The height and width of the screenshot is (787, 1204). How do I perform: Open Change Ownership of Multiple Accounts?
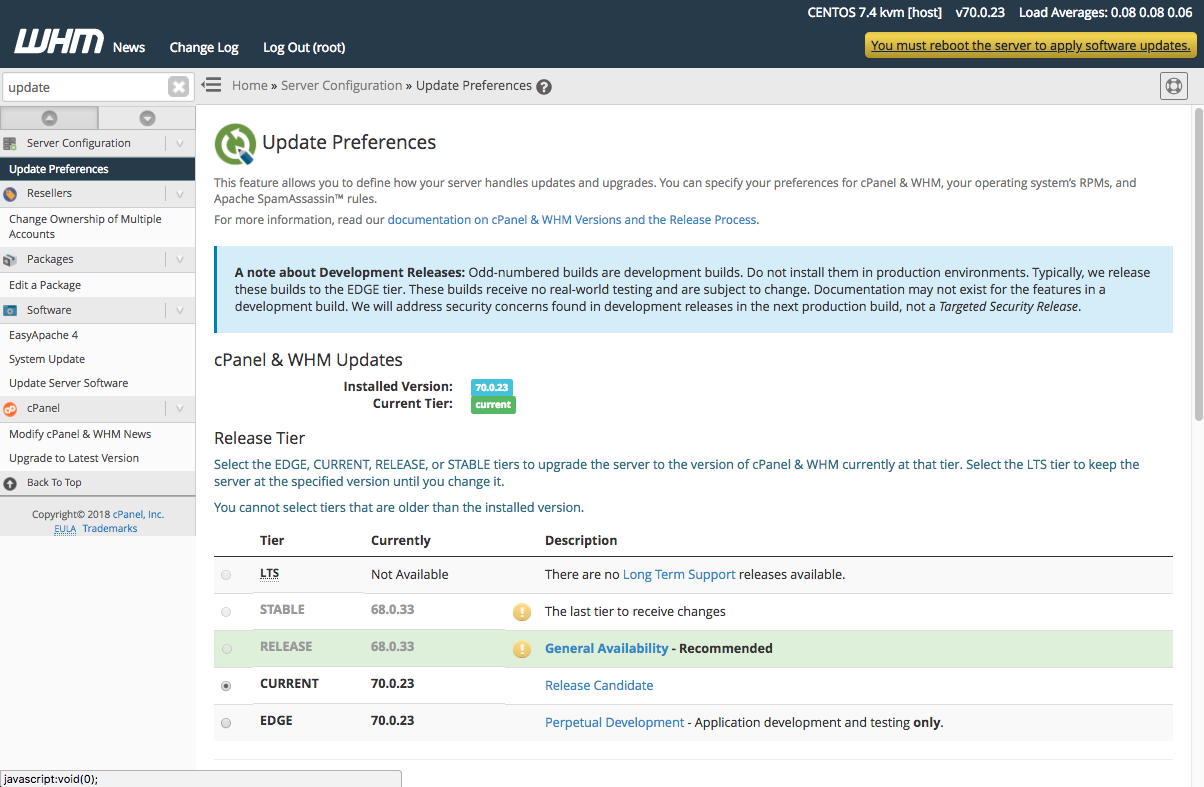pyautogui.click(x=85, y=226)
